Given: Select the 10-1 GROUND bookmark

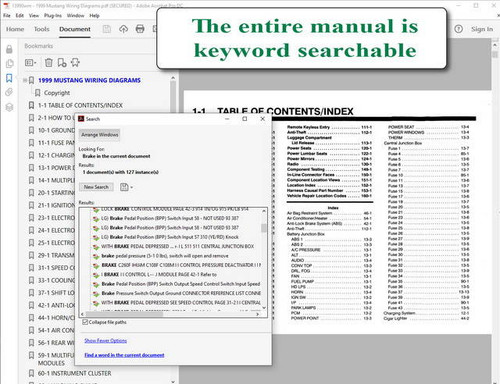Looking at the screenshot, I should point(56,130).
